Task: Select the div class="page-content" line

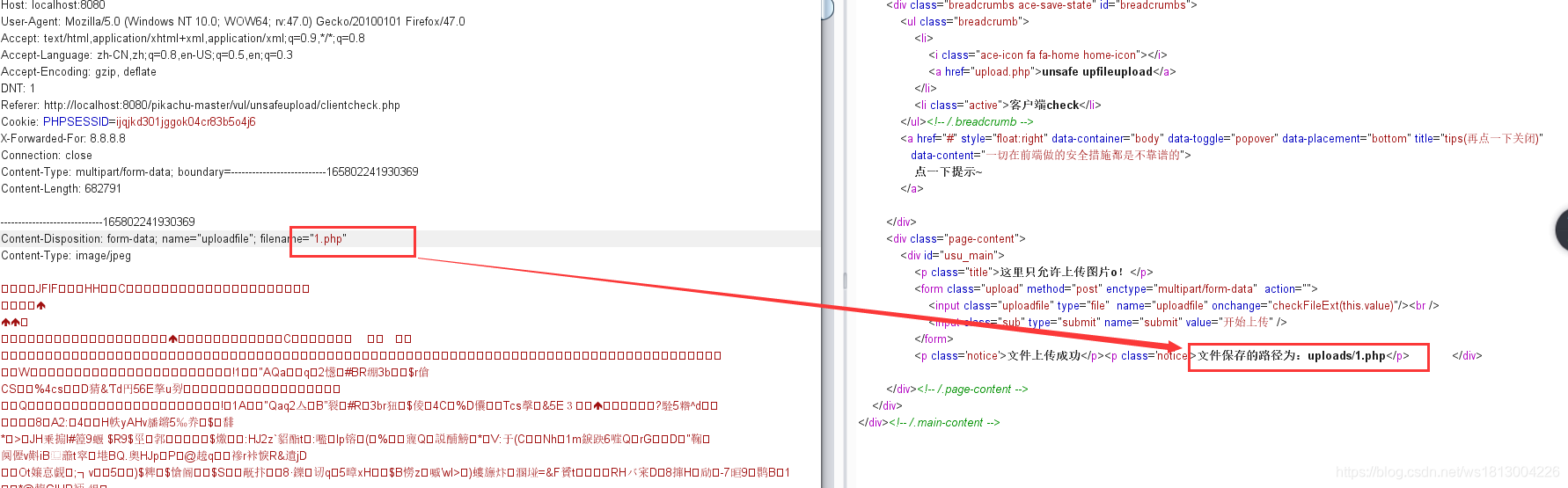Action: click(956, 238)
